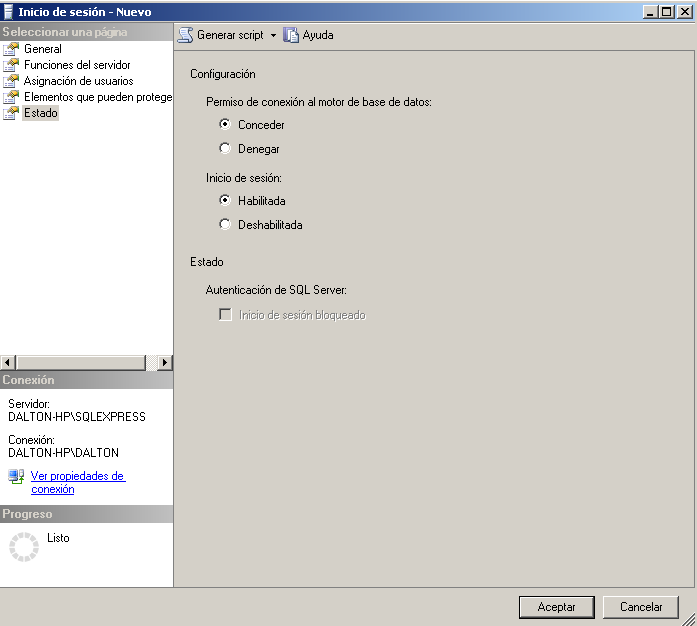Select the Habilitada radio button

(225, 200)
